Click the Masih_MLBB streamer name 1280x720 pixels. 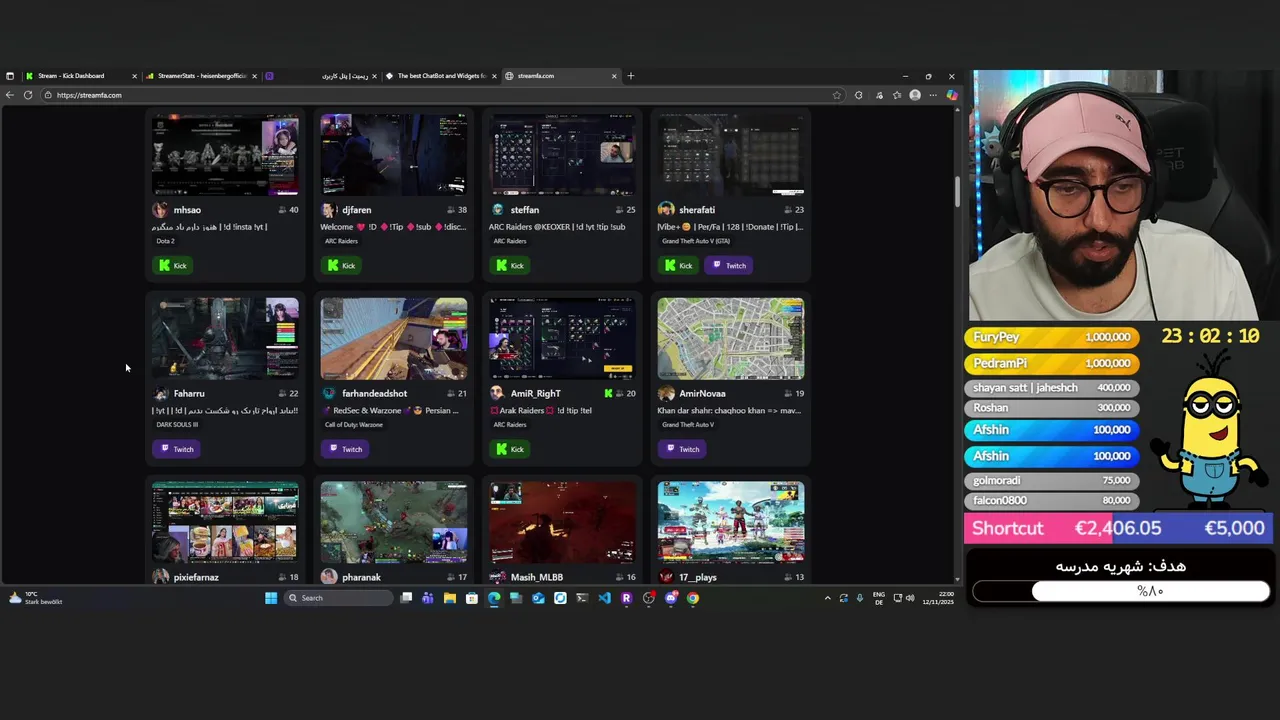tap(537, 577)
